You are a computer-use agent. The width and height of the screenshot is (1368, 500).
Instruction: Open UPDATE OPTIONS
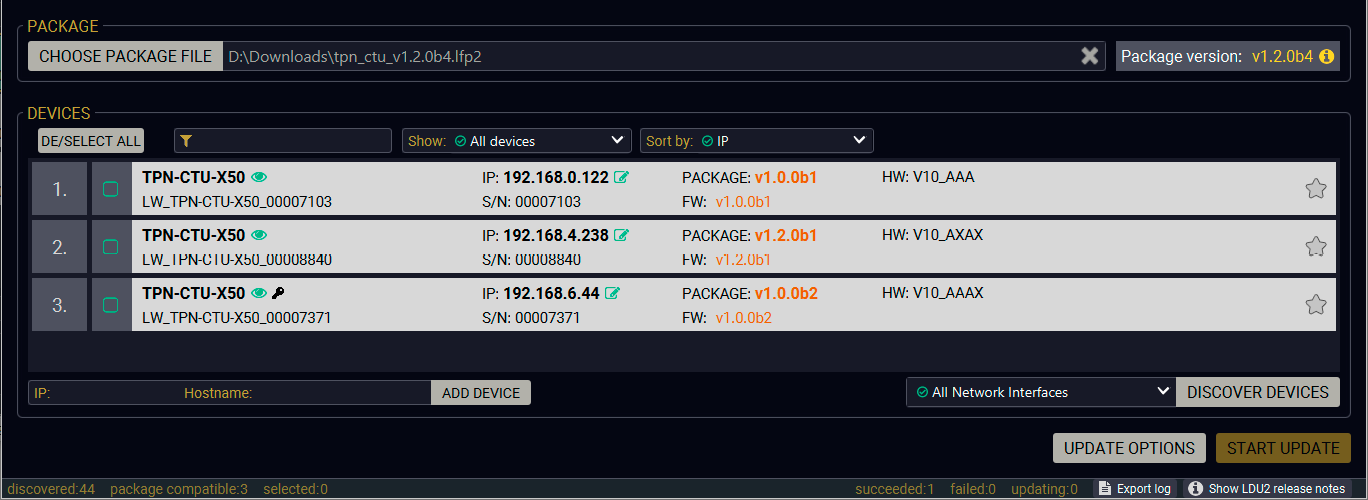tap(1129, 448)
